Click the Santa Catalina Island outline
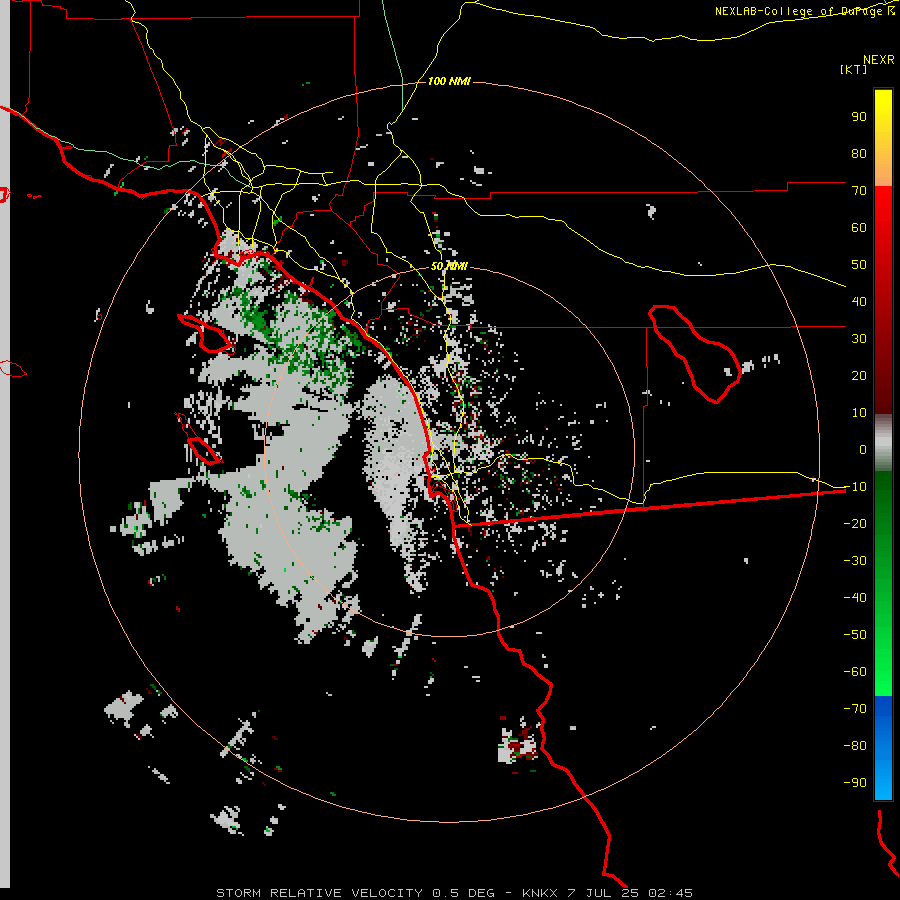The width and height of the screenshot is (900, 900). (206, 333)
